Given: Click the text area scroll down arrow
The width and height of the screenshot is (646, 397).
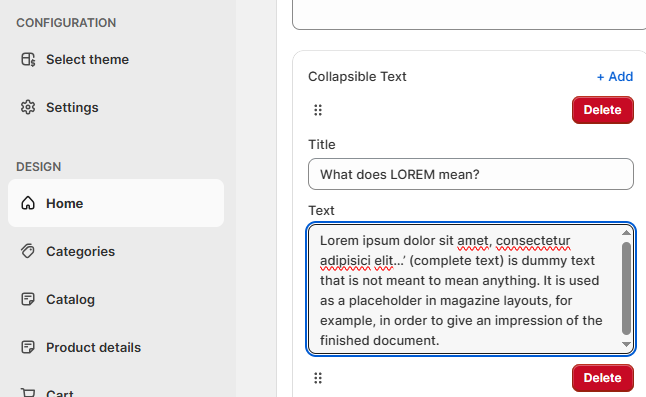Looking at the screenshot, I should coord(627,344).
